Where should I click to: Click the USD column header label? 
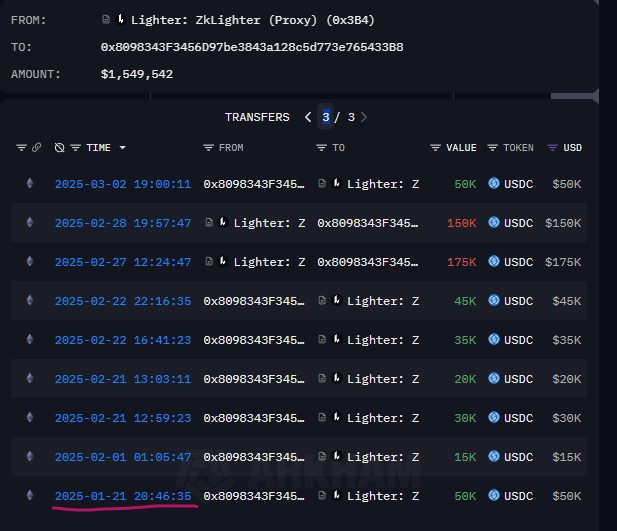(573, 148)
